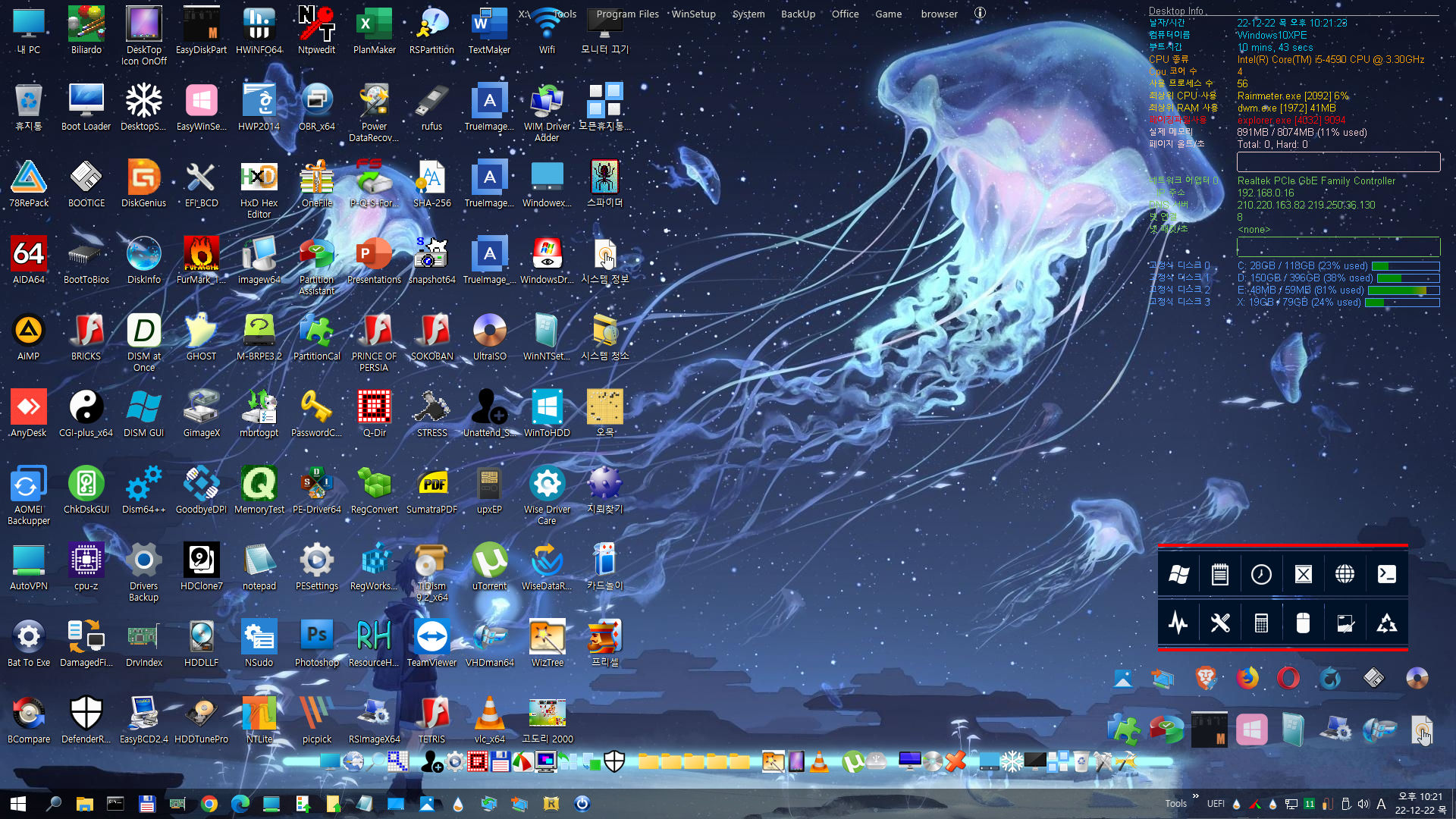Open the HWiNFO64 desktop icon
Image resolution: width=1456 pixels, height=819 pixels.
259,30
